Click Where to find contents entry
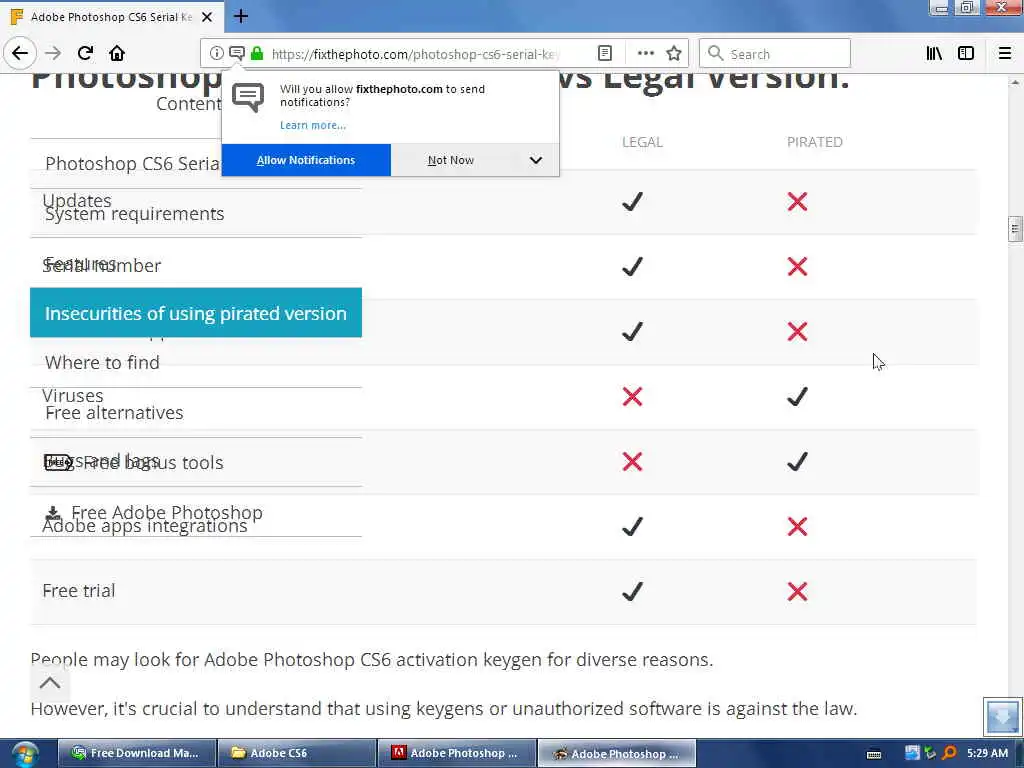 [x=103, y=362]
